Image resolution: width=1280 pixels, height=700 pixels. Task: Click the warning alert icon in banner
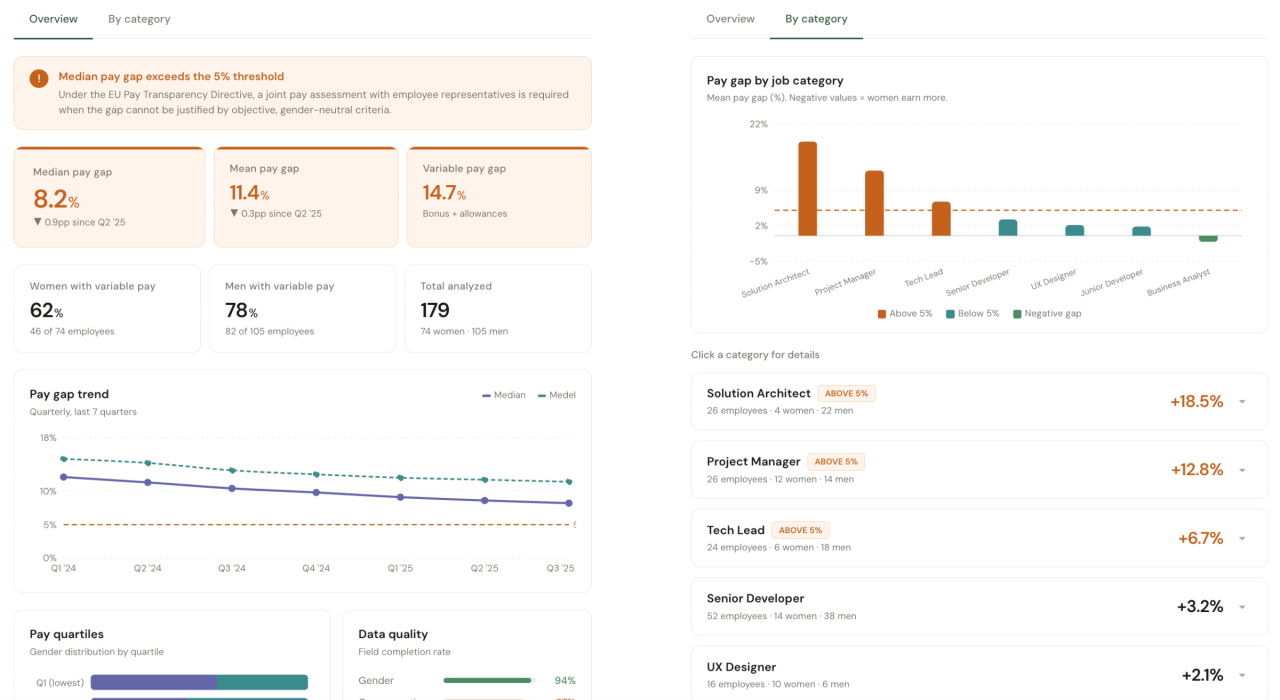tap(38, 78)
